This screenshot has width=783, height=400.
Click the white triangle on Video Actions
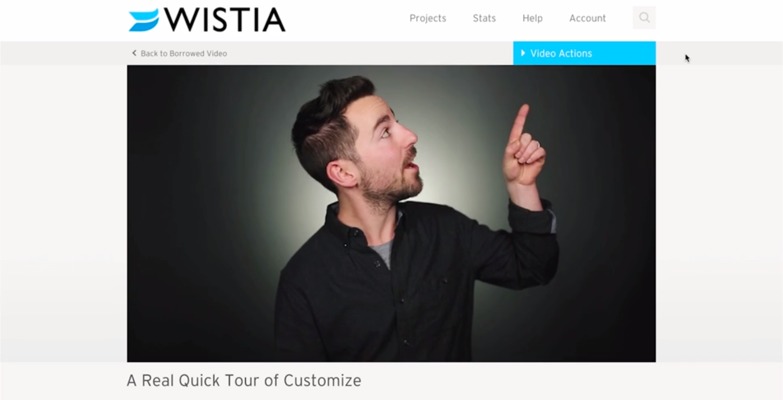click(x=523, y=53)
